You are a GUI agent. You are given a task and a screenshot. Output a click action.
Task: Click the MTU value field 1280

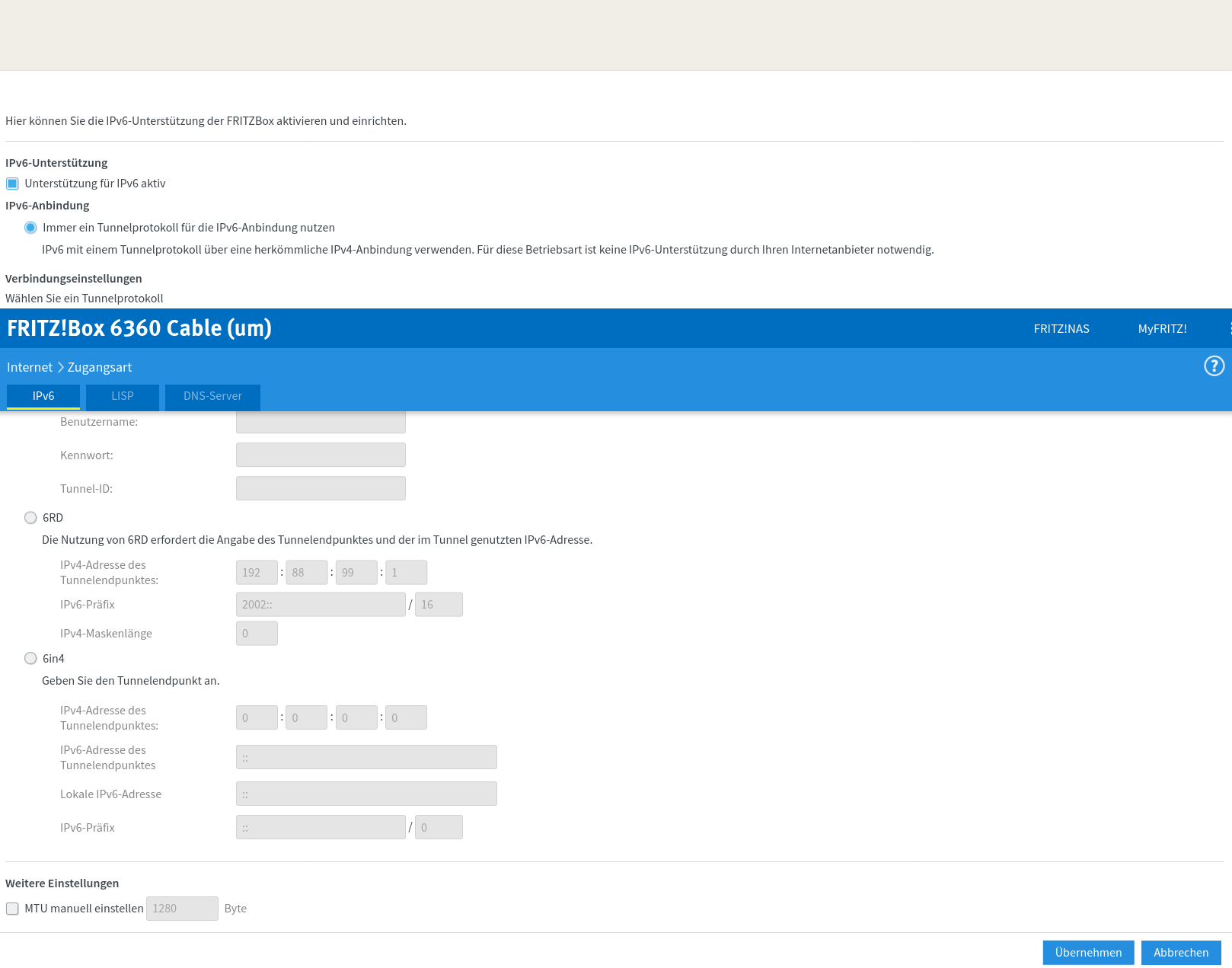click(x=182, y=909)
